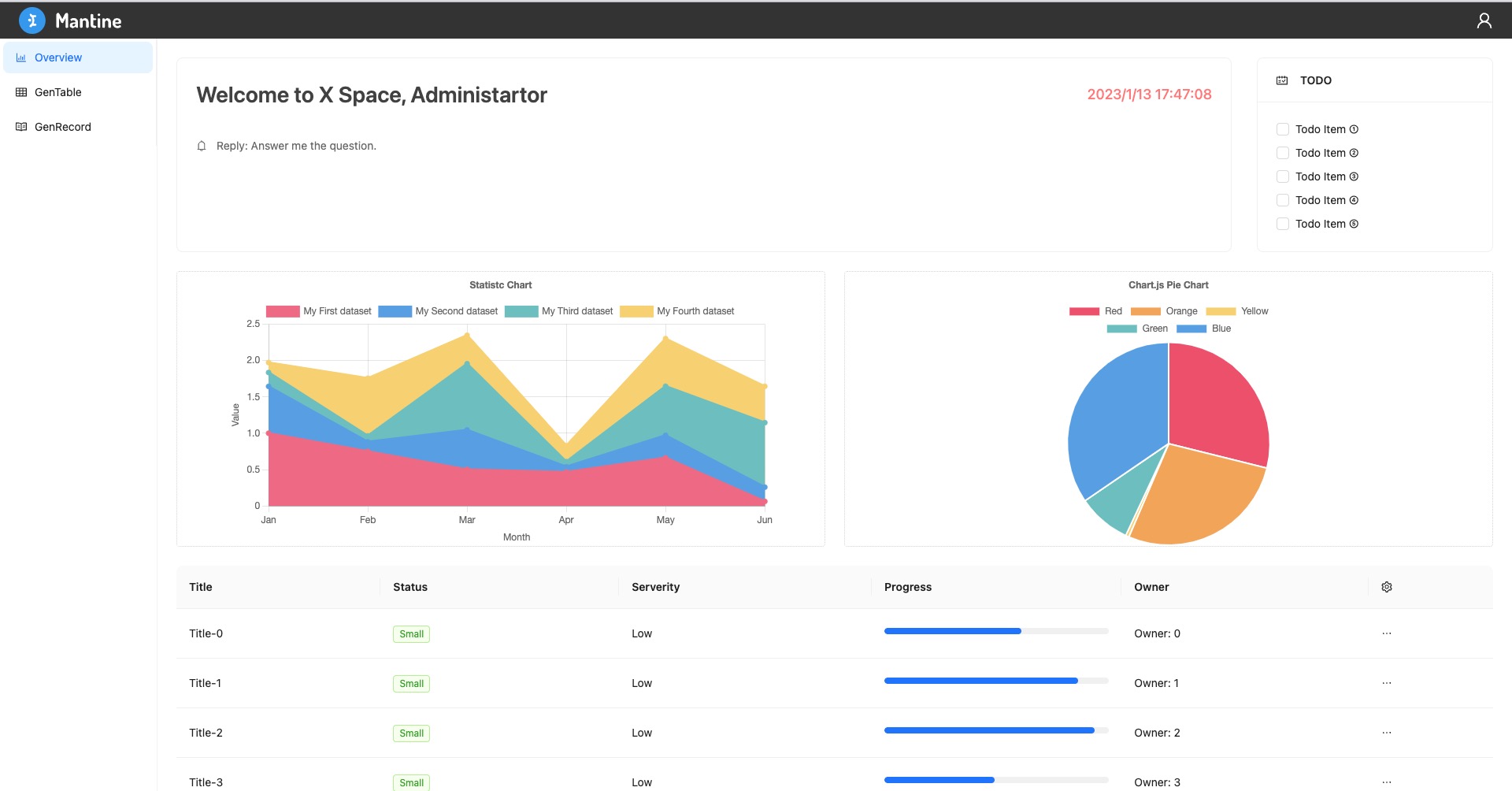Toggle Blue legend in pie chart

1203,329
